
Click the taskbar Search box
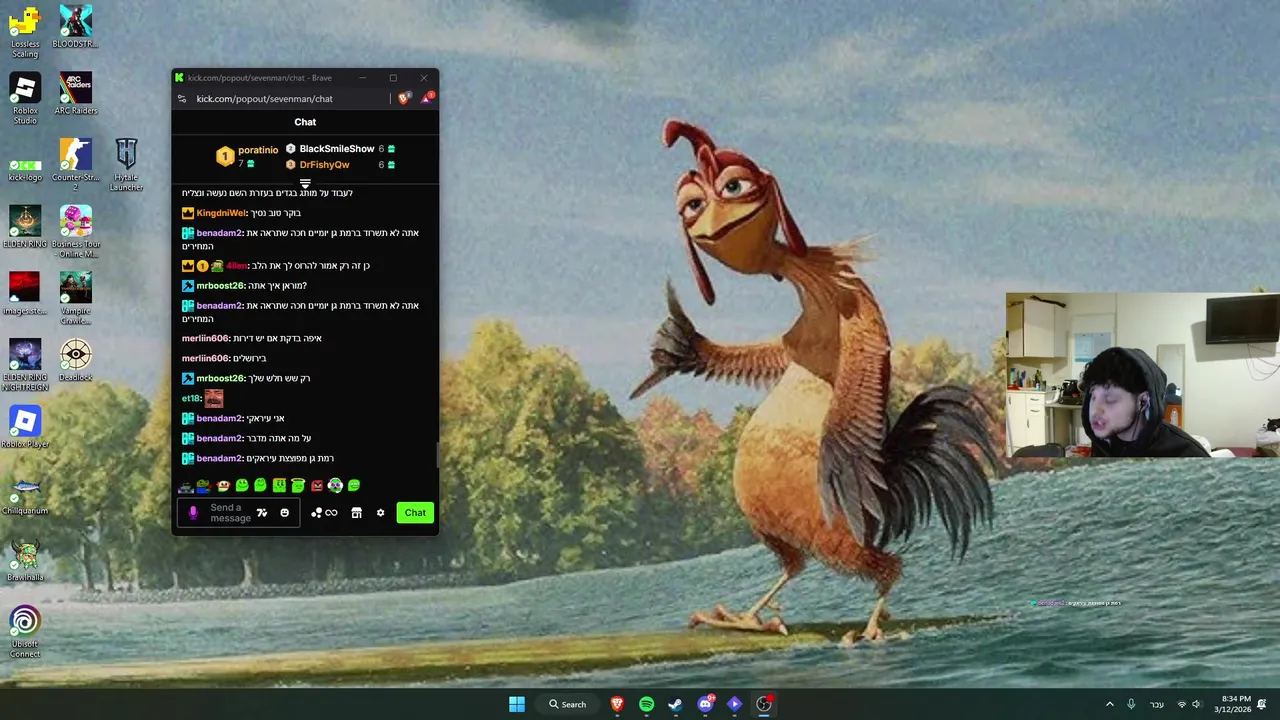click(567, 704)
